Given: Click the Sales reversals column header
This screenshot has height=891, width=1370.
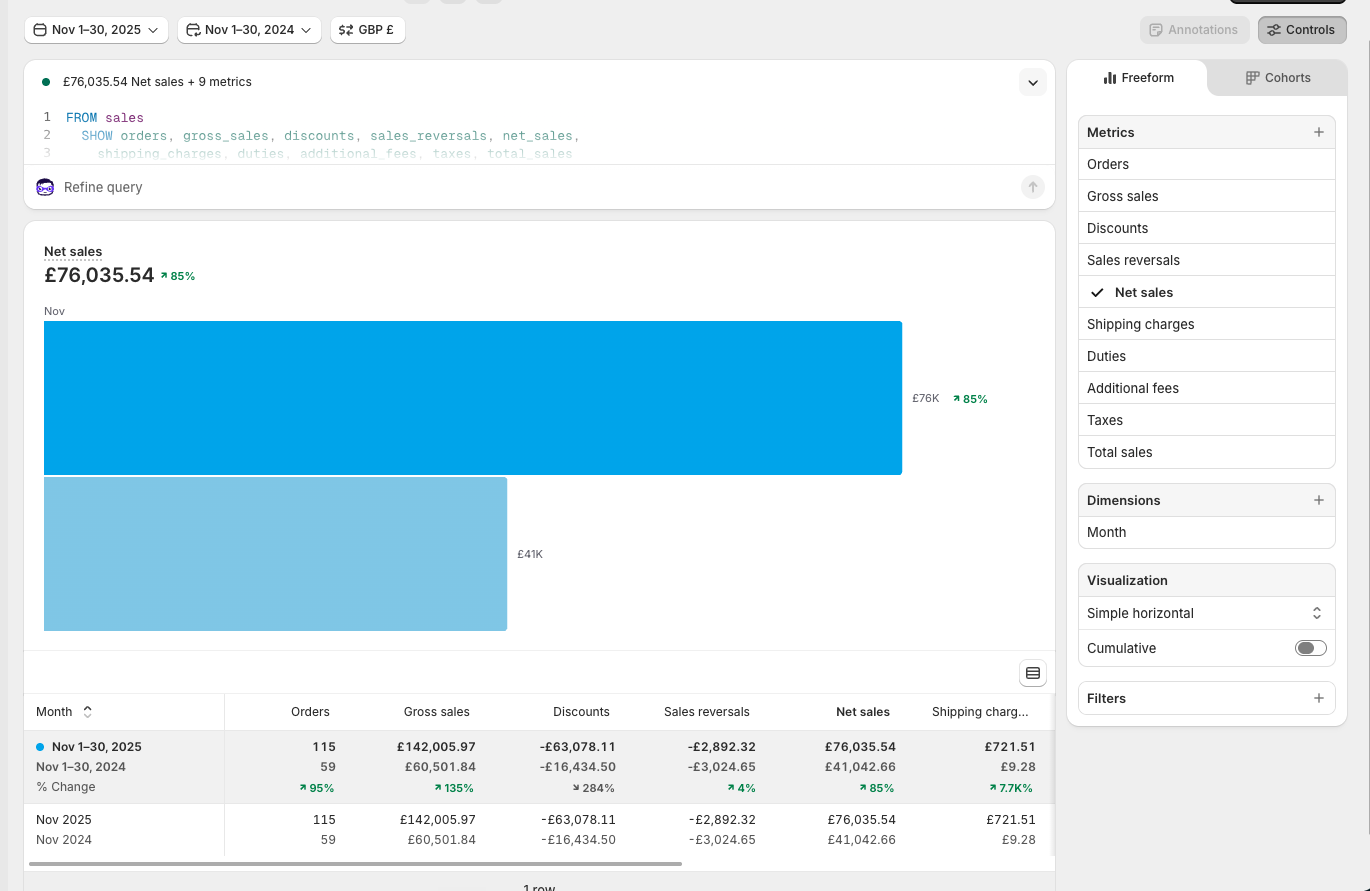Looking at the screenshot, I should [x=707, y=712].
